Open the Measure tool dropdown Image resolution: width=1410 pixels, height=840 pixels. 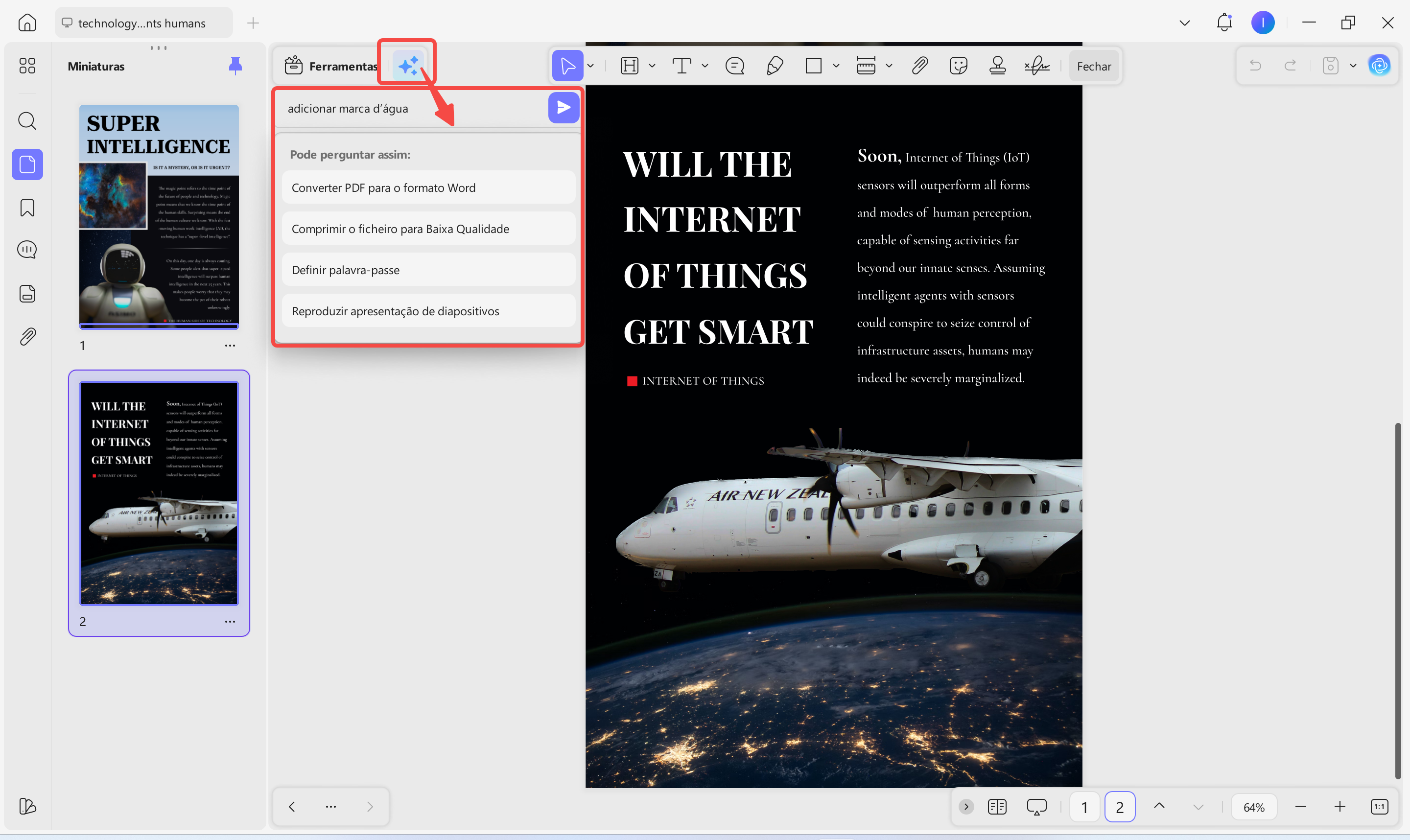tap(889, 65)
